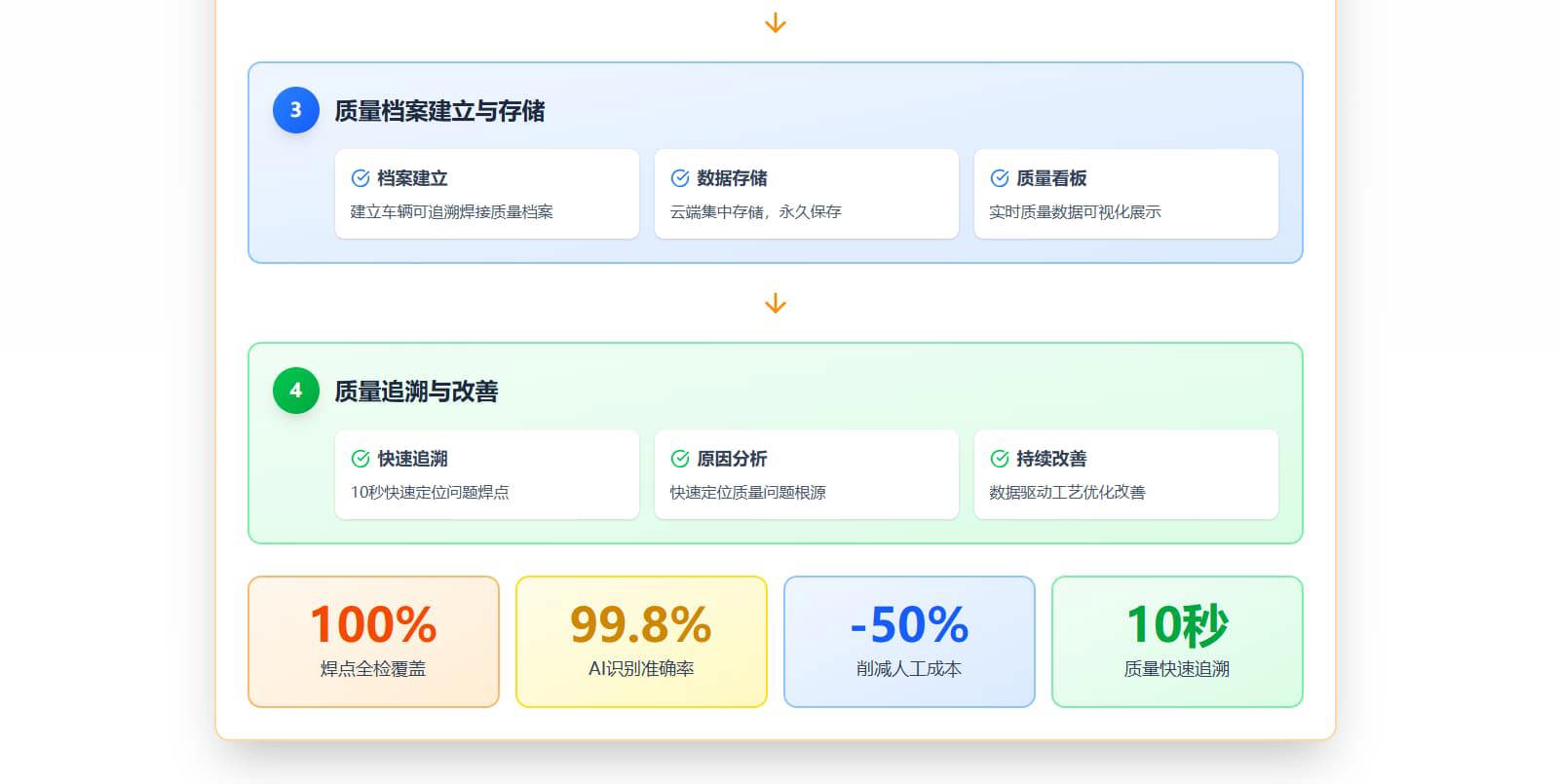The image size is (1559, 784).
Task: Click the orange arrow above step 3
Action: (776, 23)
